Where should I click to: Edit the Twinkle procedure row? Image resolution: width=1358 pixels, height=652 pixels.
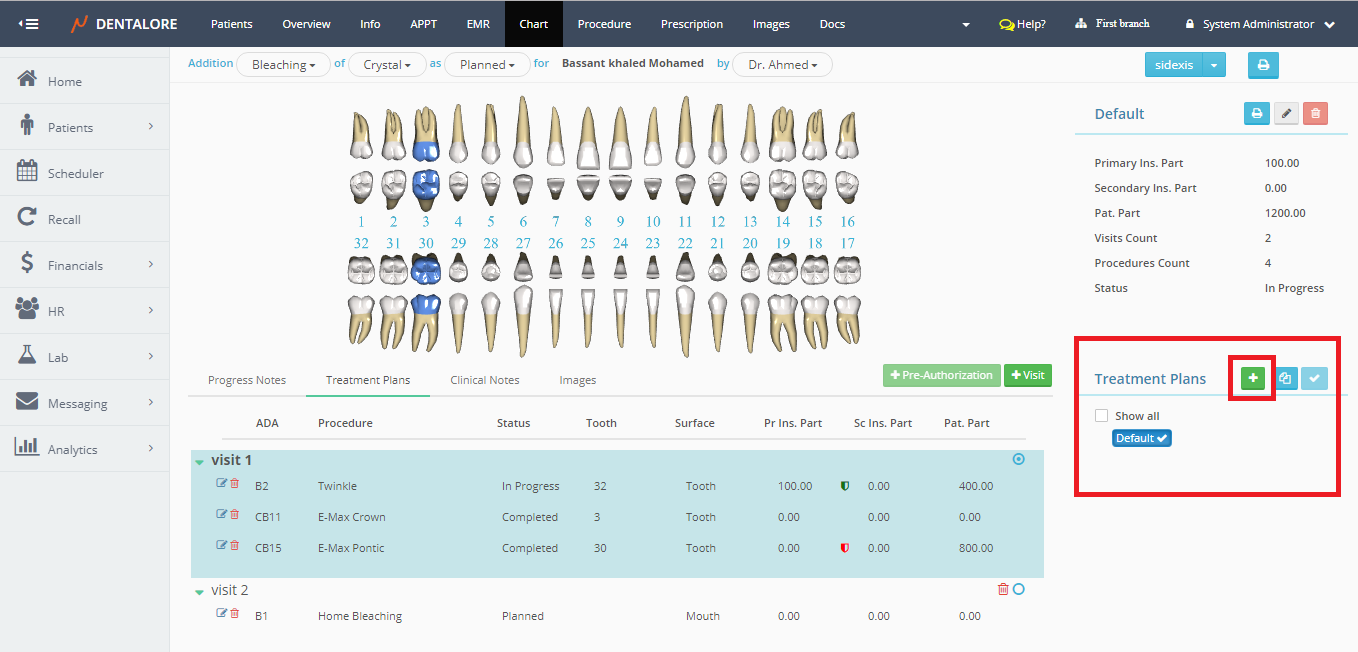[x=222, y=483]
